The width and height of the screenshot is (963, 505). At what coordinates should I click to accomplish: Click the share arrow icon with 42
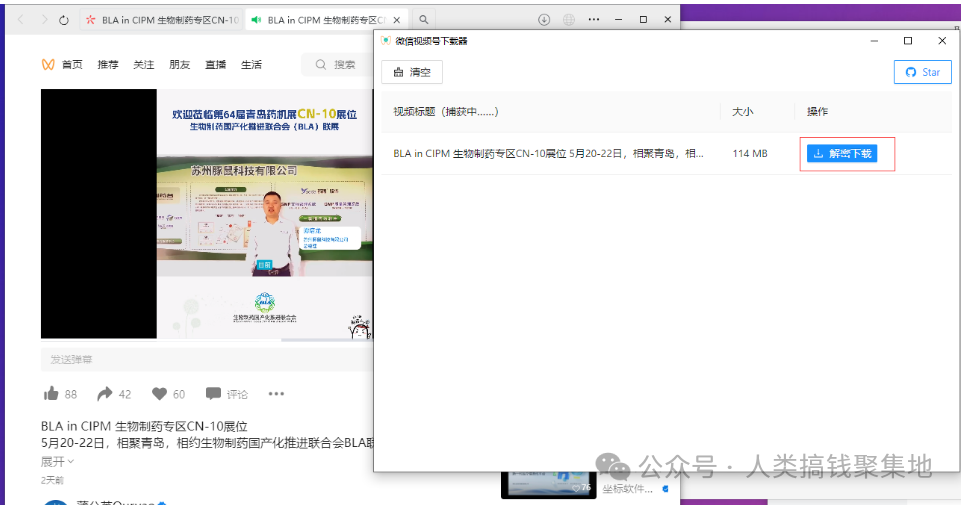pyautogui.click(x=105, y=394)
